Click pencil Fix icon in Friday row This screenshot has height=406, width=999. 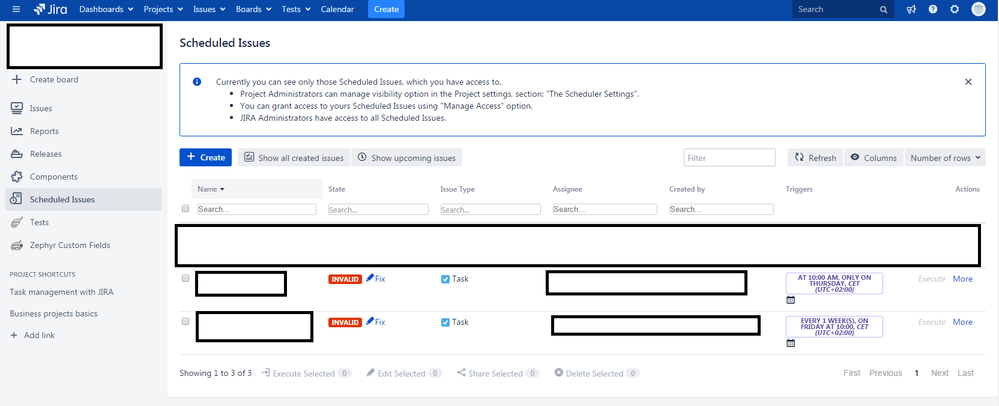click(370, 322)
